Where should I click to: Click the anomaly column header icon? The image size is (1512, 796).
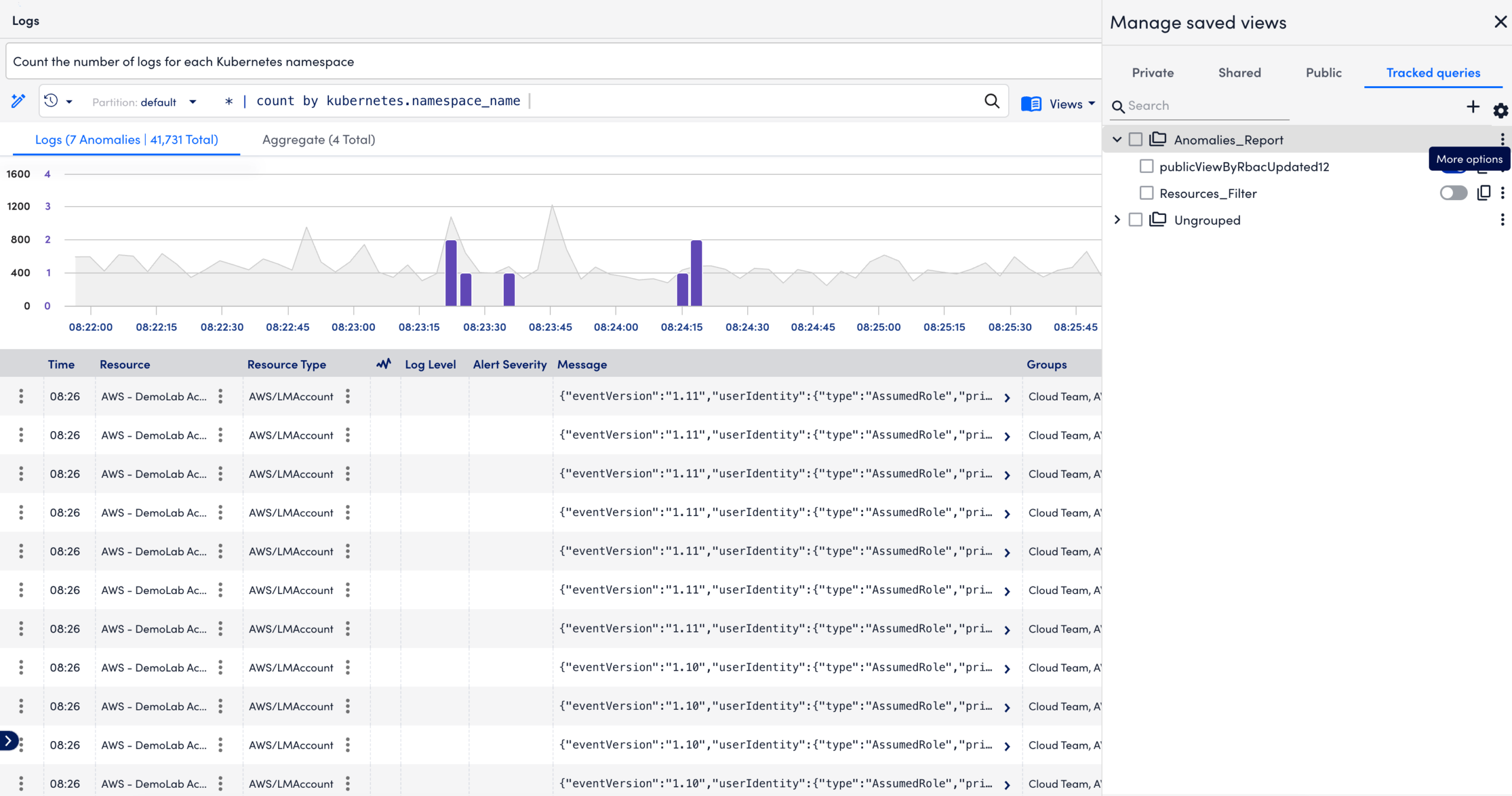pos(384,364)
